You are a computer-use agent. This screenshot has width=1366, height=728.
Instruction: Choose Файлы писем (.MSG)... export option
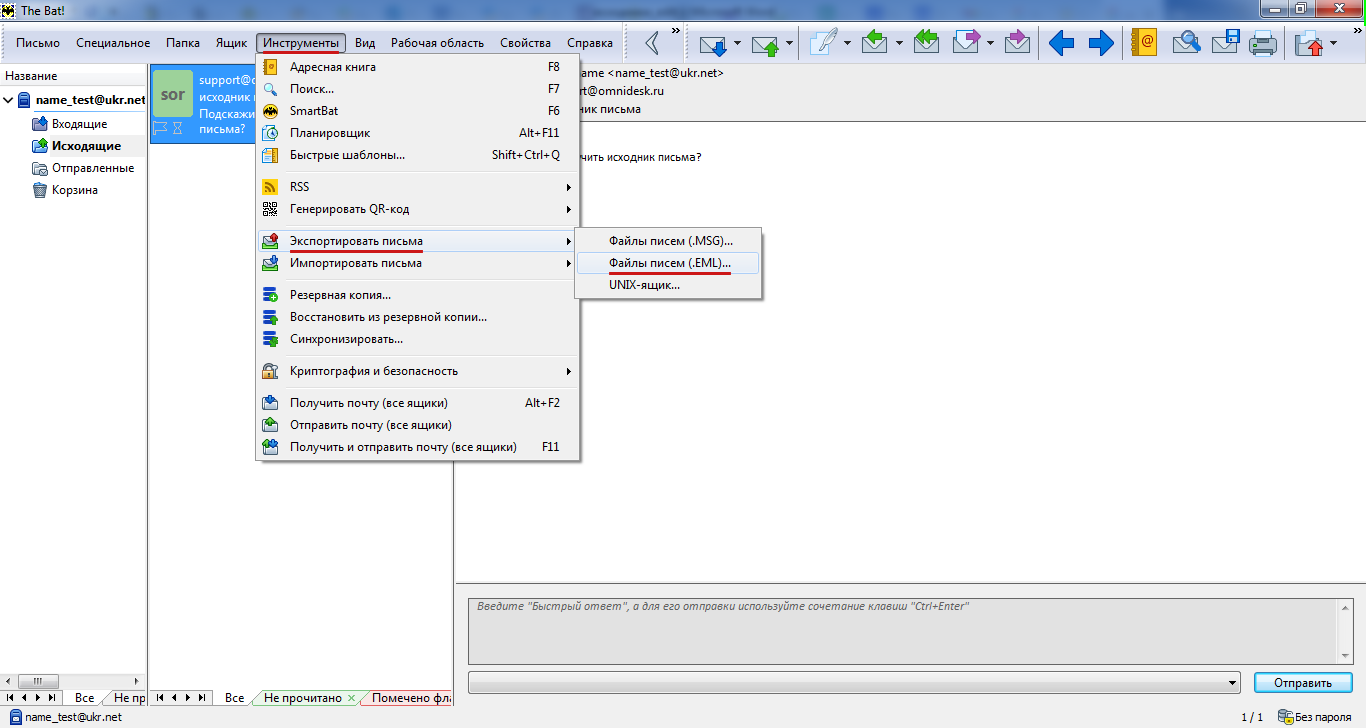(x=668, y=241)
